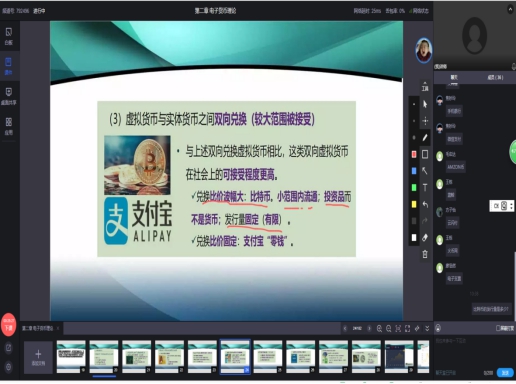Select the arrow pointer tool
The image size is (516, 384).
coord(425,104)
